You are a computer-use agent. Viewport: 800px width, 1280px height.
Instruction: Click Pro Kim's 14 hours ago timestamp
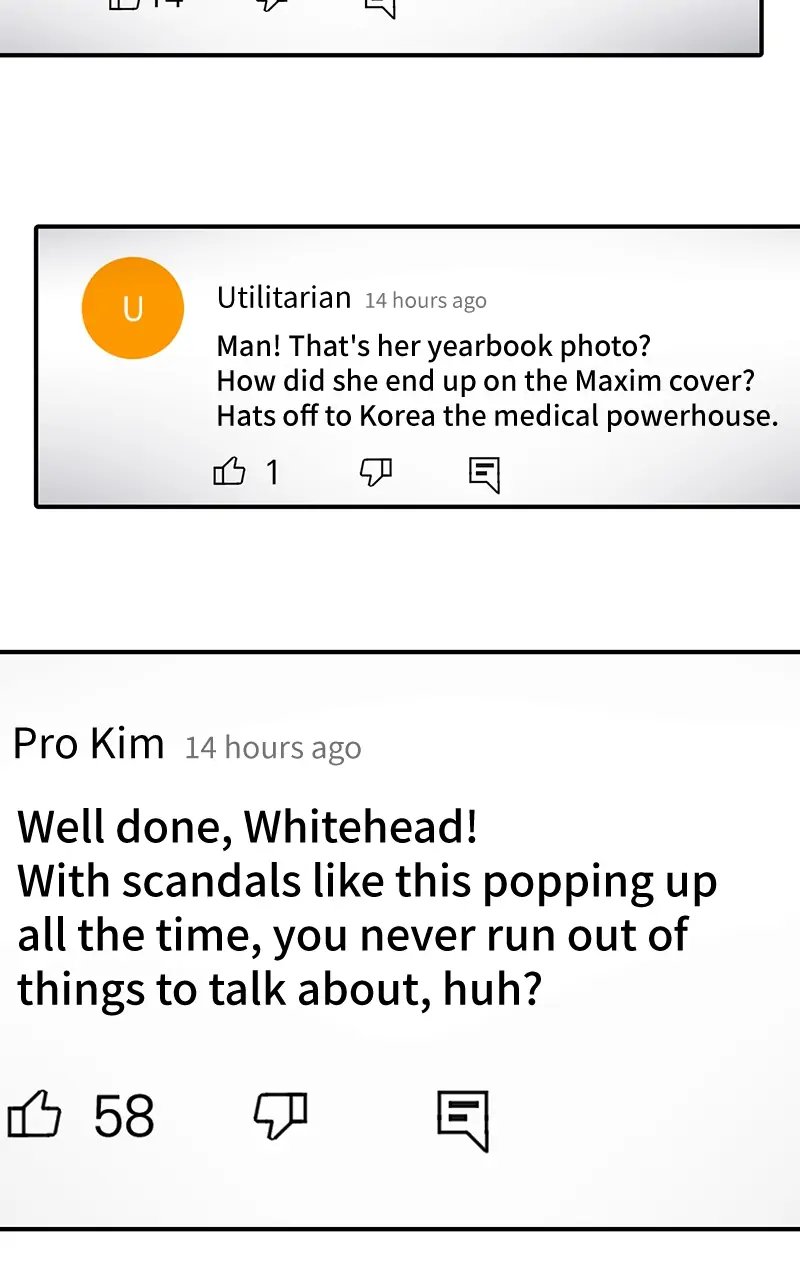pos(273,748)
